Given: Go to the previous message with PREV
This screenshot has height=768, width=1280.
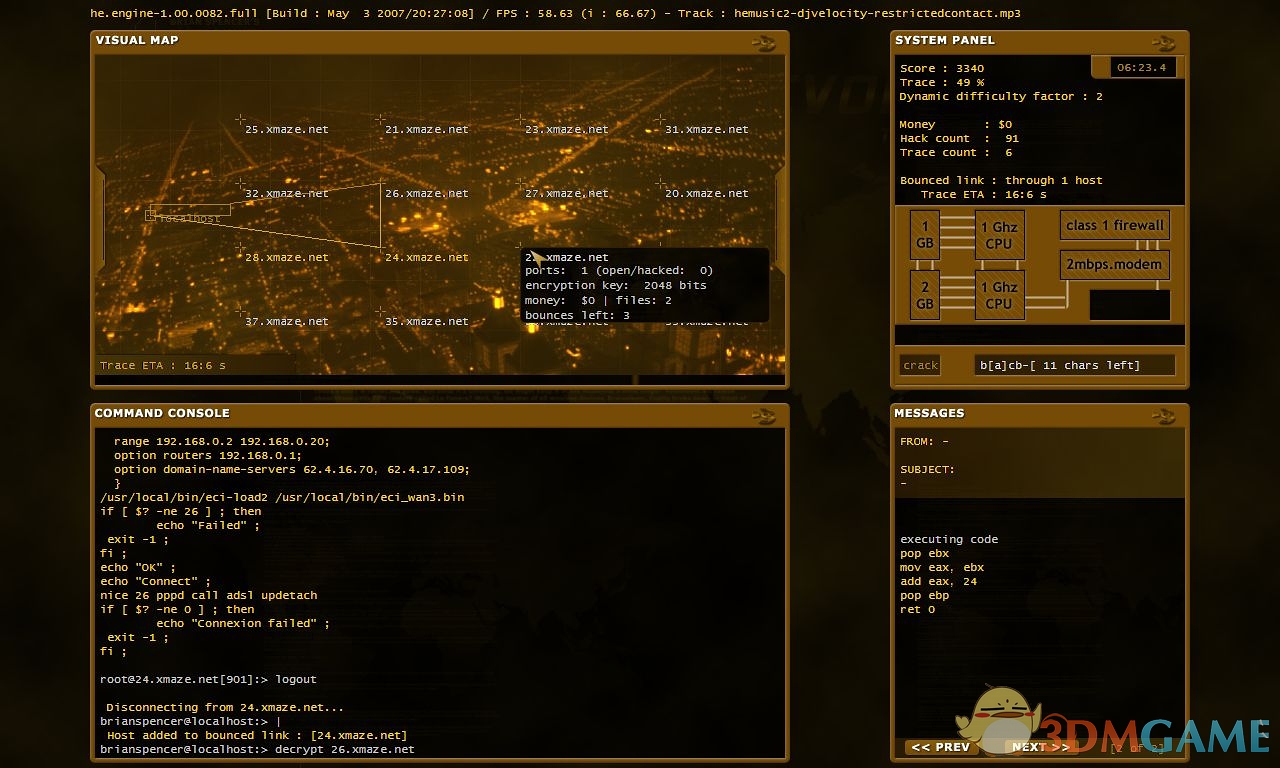Looking at the screenshot, I should (x=940, y=747).
